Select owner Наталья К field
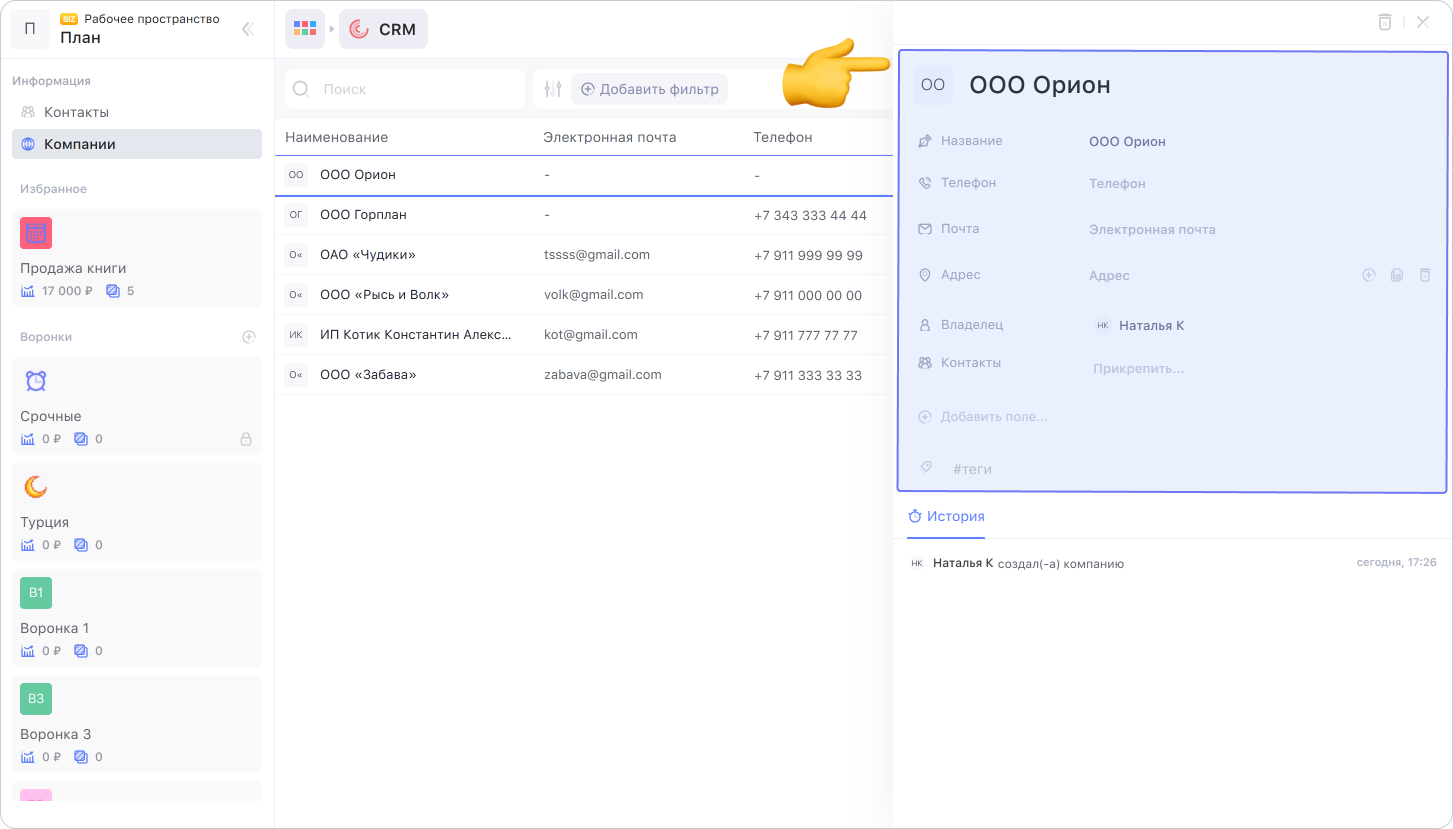This screenshot has height=829, width=1453. click(x=1150, y=325)
